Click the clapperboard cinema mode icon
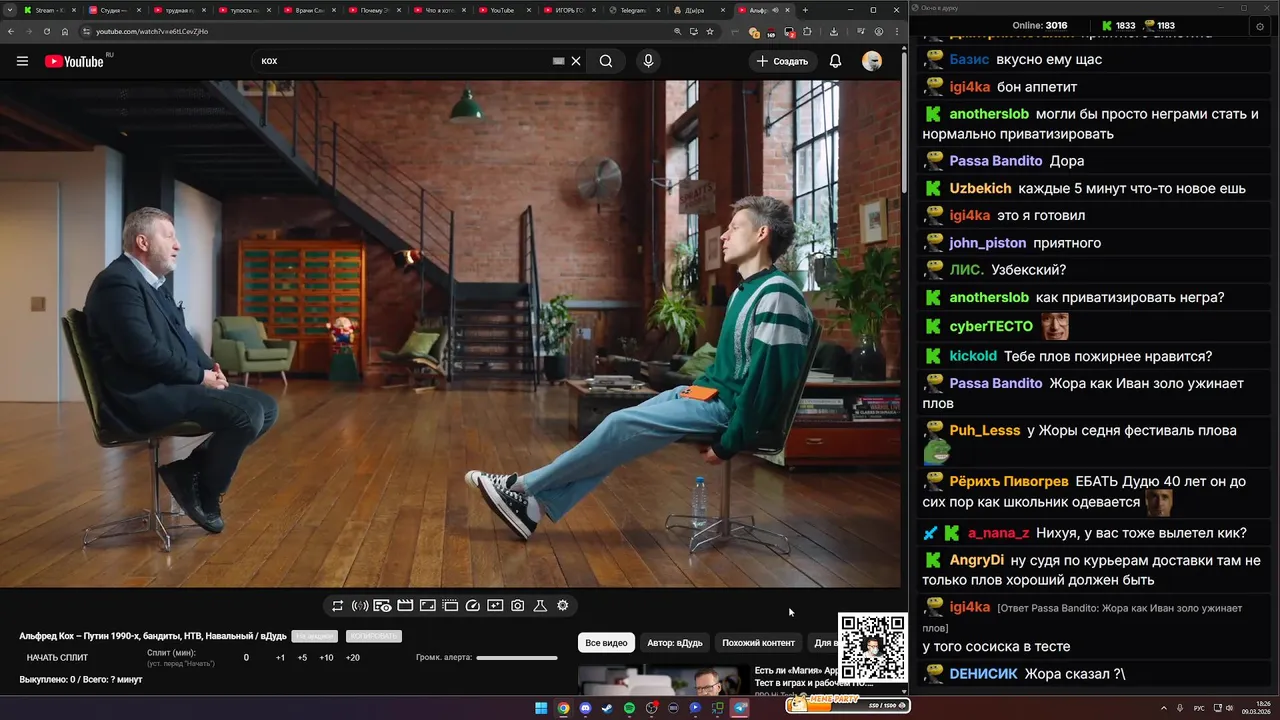This screenshot has height=720, width=1280. click(405, 605)
